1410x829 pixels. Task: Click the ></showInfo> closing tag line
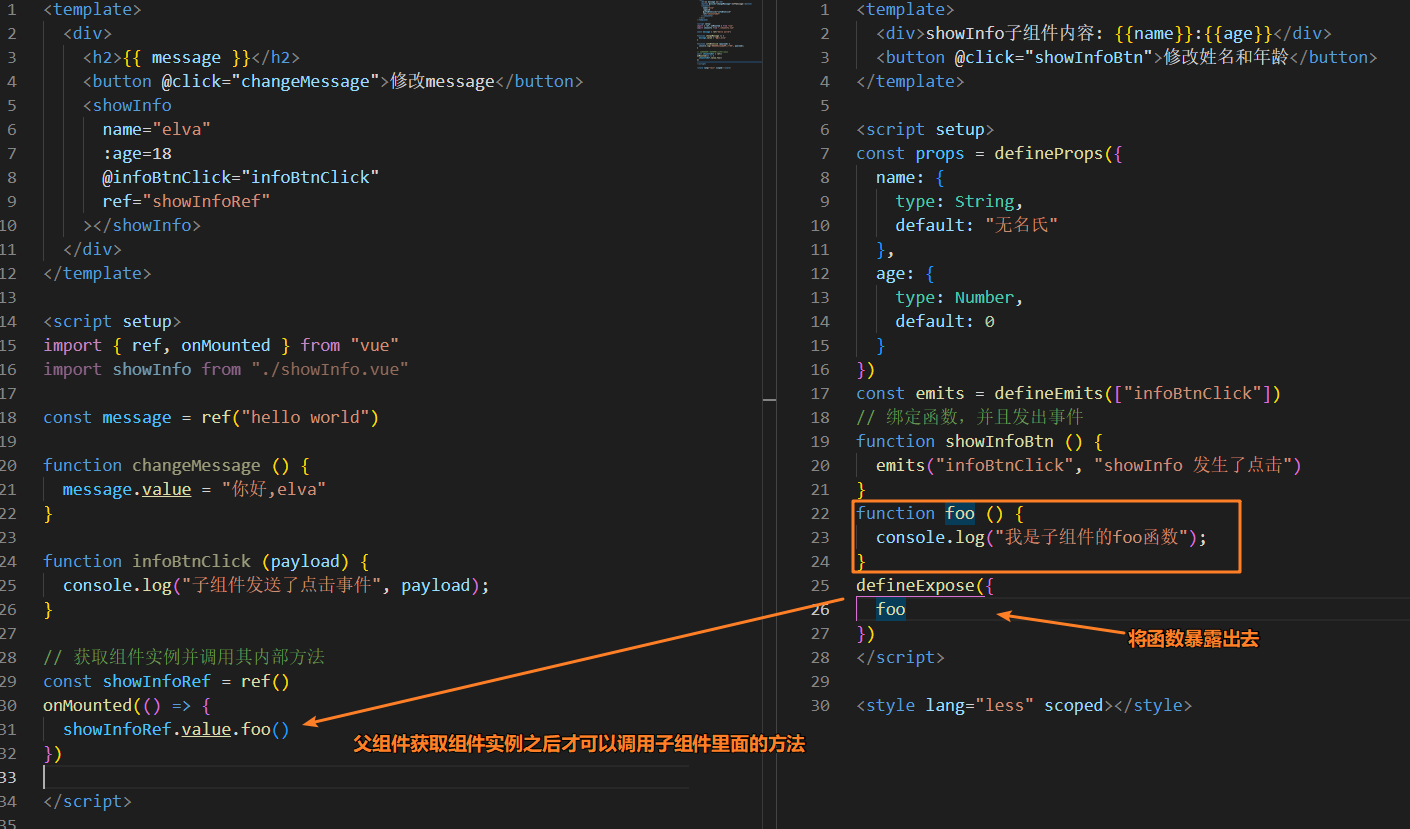click(142, 225)
